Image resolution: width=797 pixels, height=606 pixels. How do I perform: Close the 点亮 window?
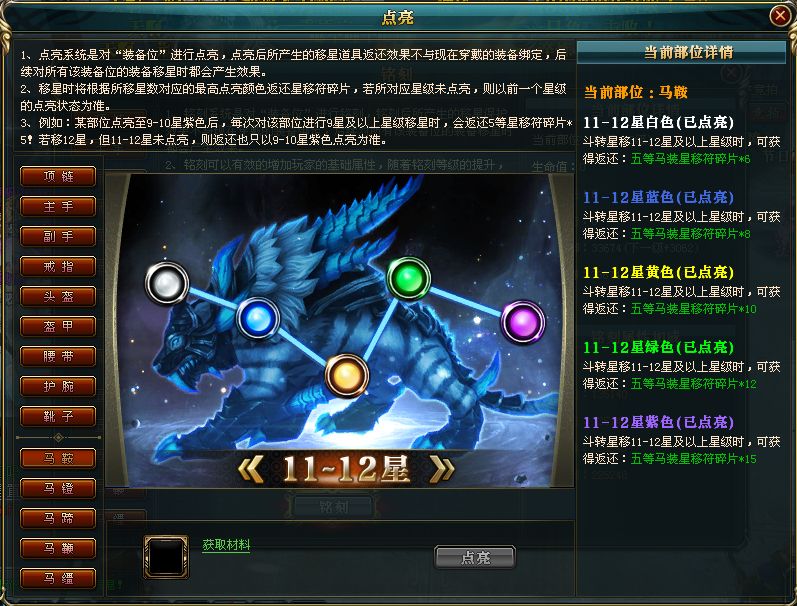pos(780,16)
